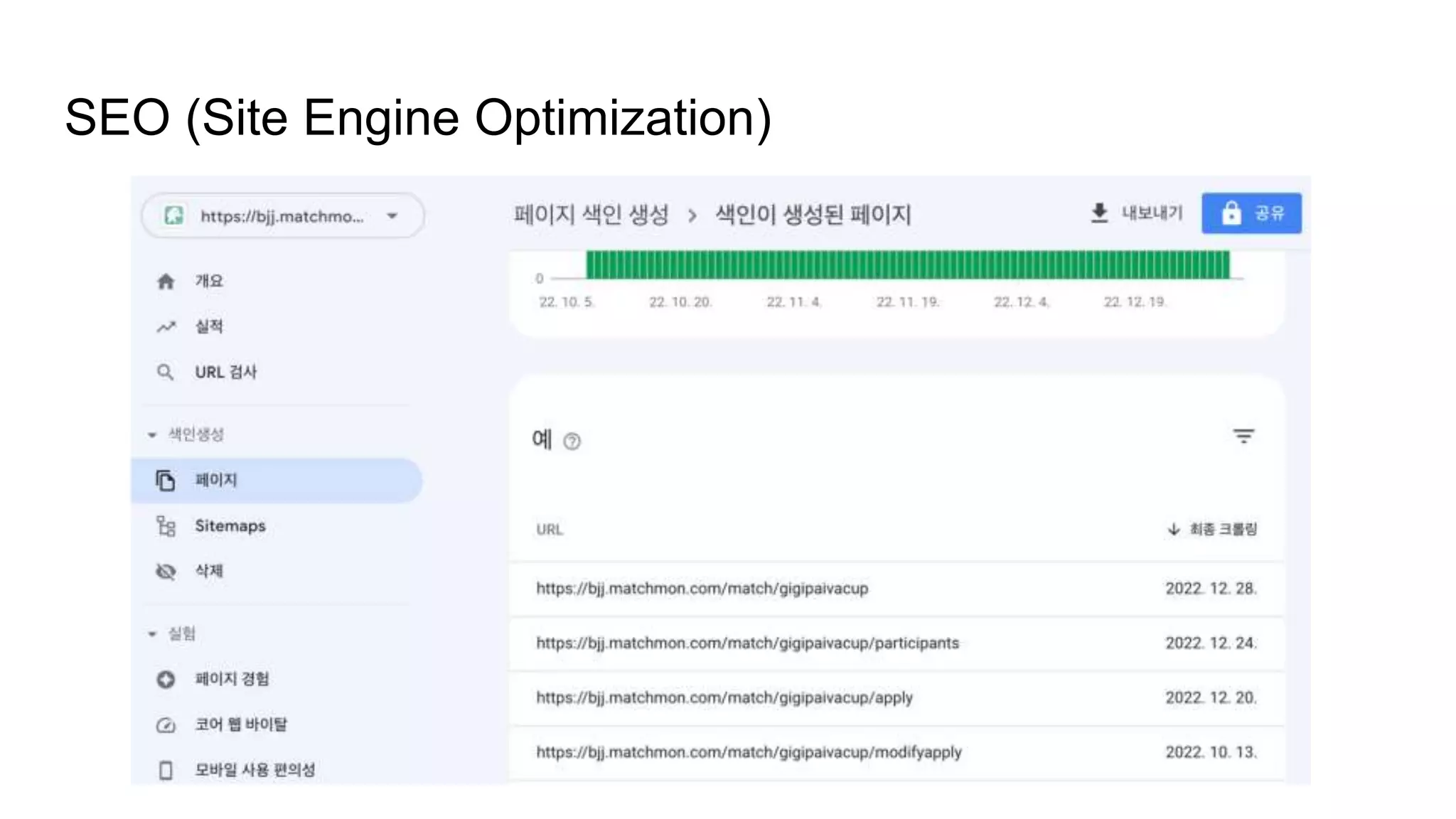Click the crawl date 2022. 10. 13.
This screenshot has width=1456, height=819.
click(x=1211, y=752)
